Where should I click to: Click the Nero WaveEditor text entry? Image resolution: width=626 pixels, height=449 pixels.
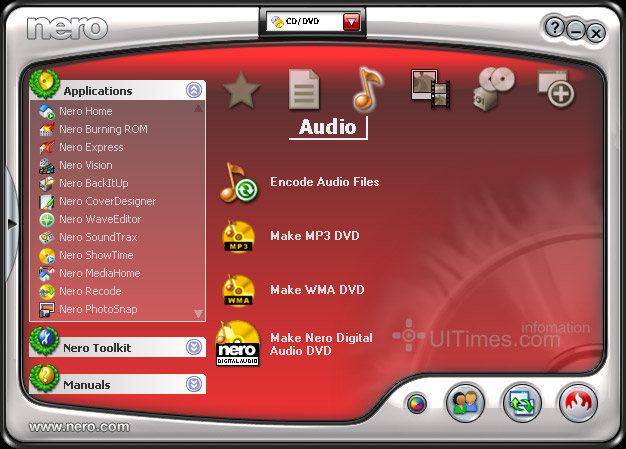click(100, 219)
